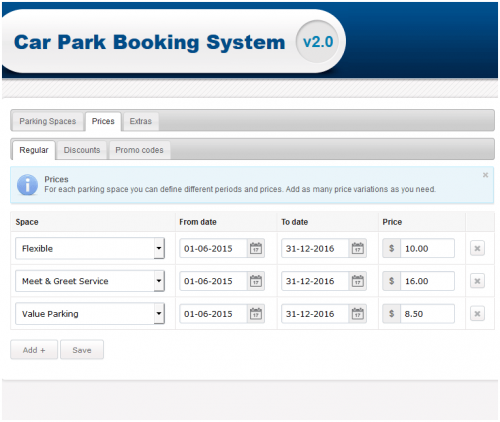
Task: Click the Save button
Action: click(x=82, y=350)
